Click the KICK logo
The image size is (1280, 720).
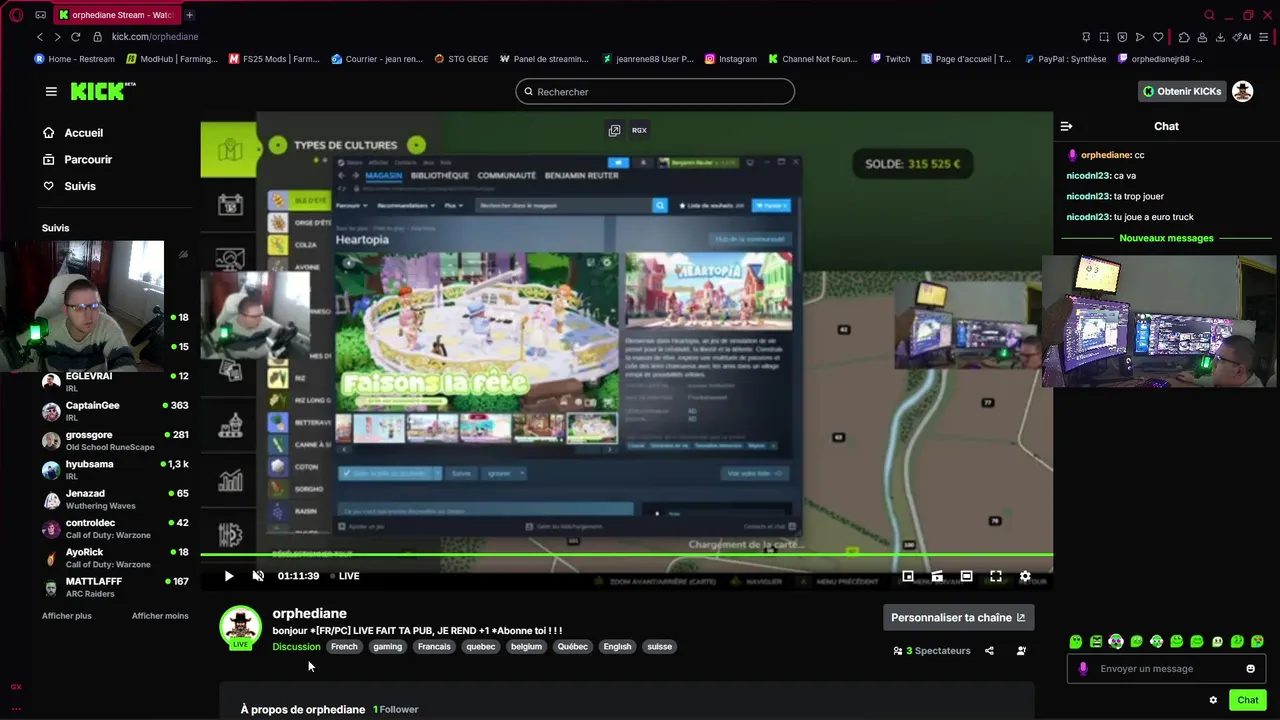pos(102,91)
